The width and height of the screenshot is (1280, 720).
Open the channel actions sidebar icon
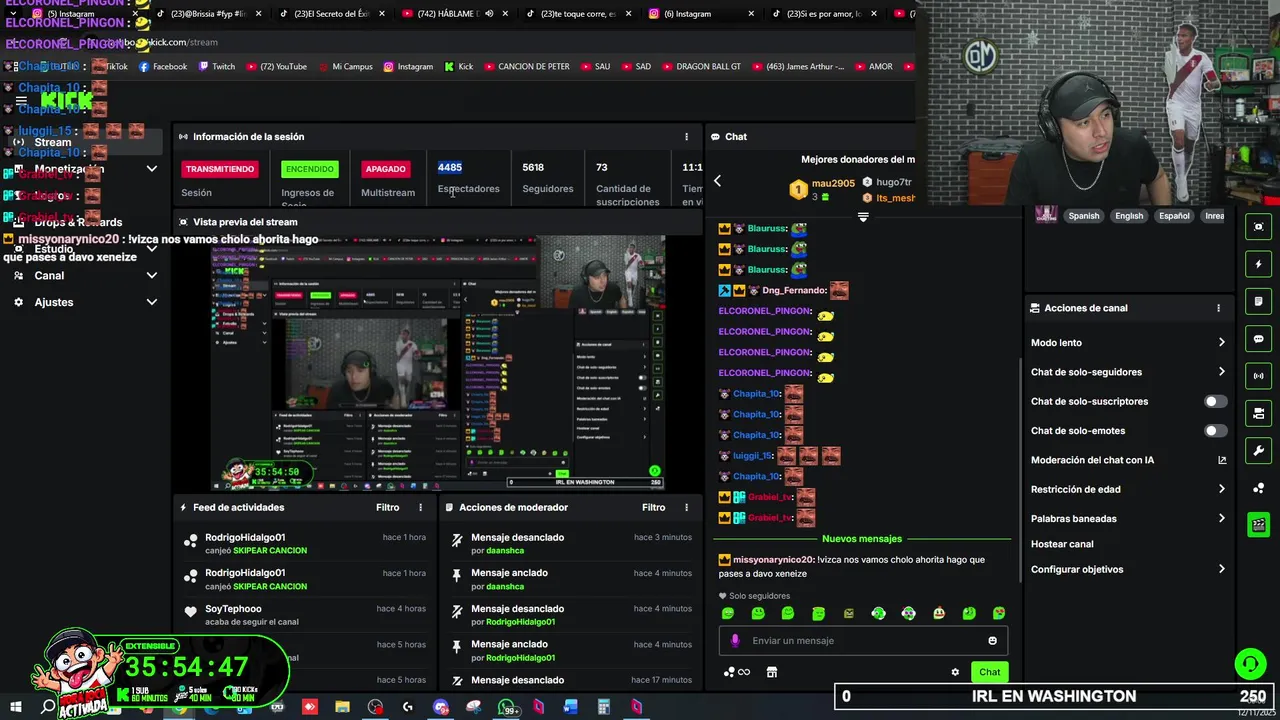[1258, 413]
